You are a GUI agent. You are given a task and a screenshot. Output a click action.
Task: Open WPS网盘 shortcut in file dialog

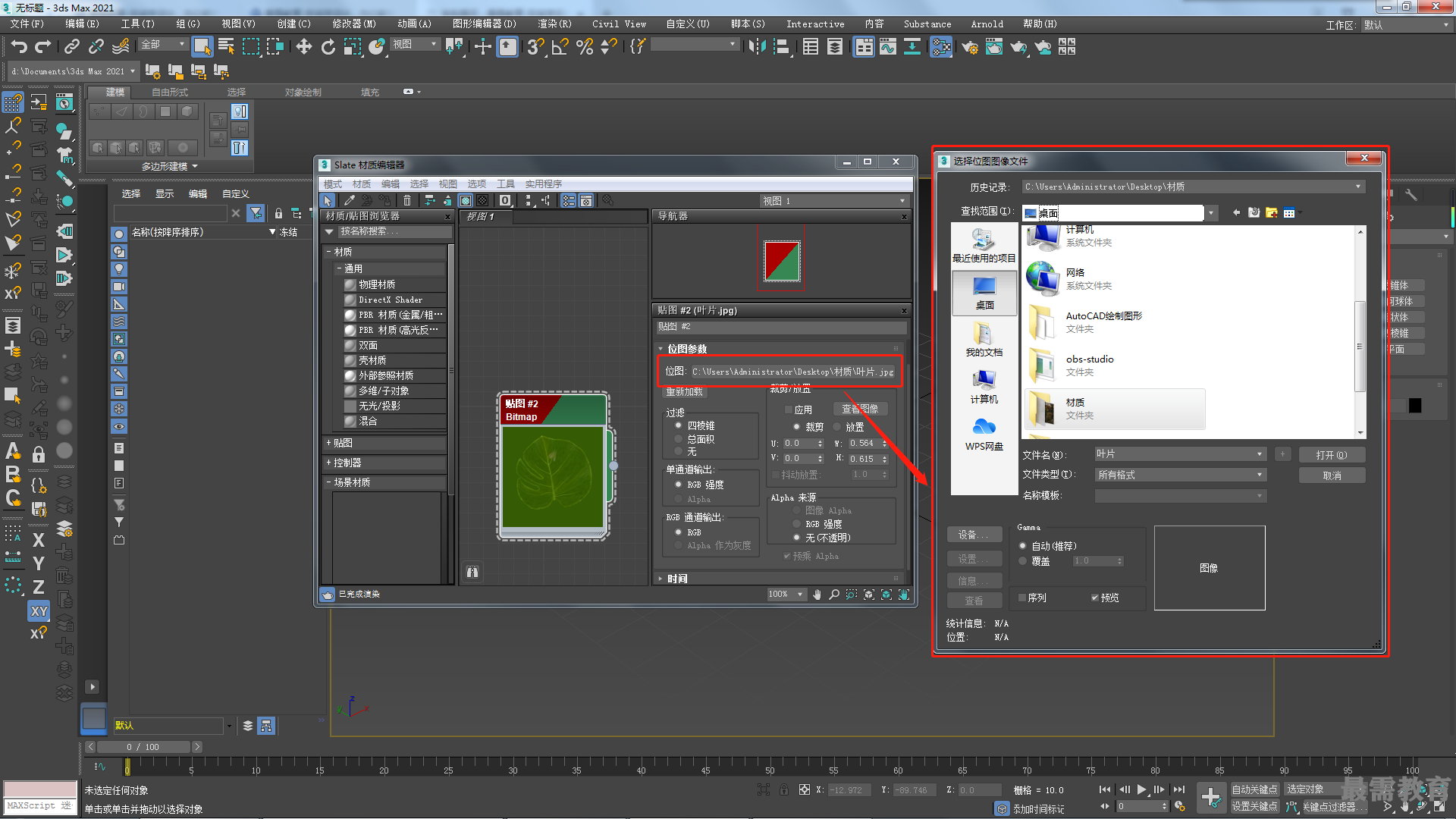(984, 434)
